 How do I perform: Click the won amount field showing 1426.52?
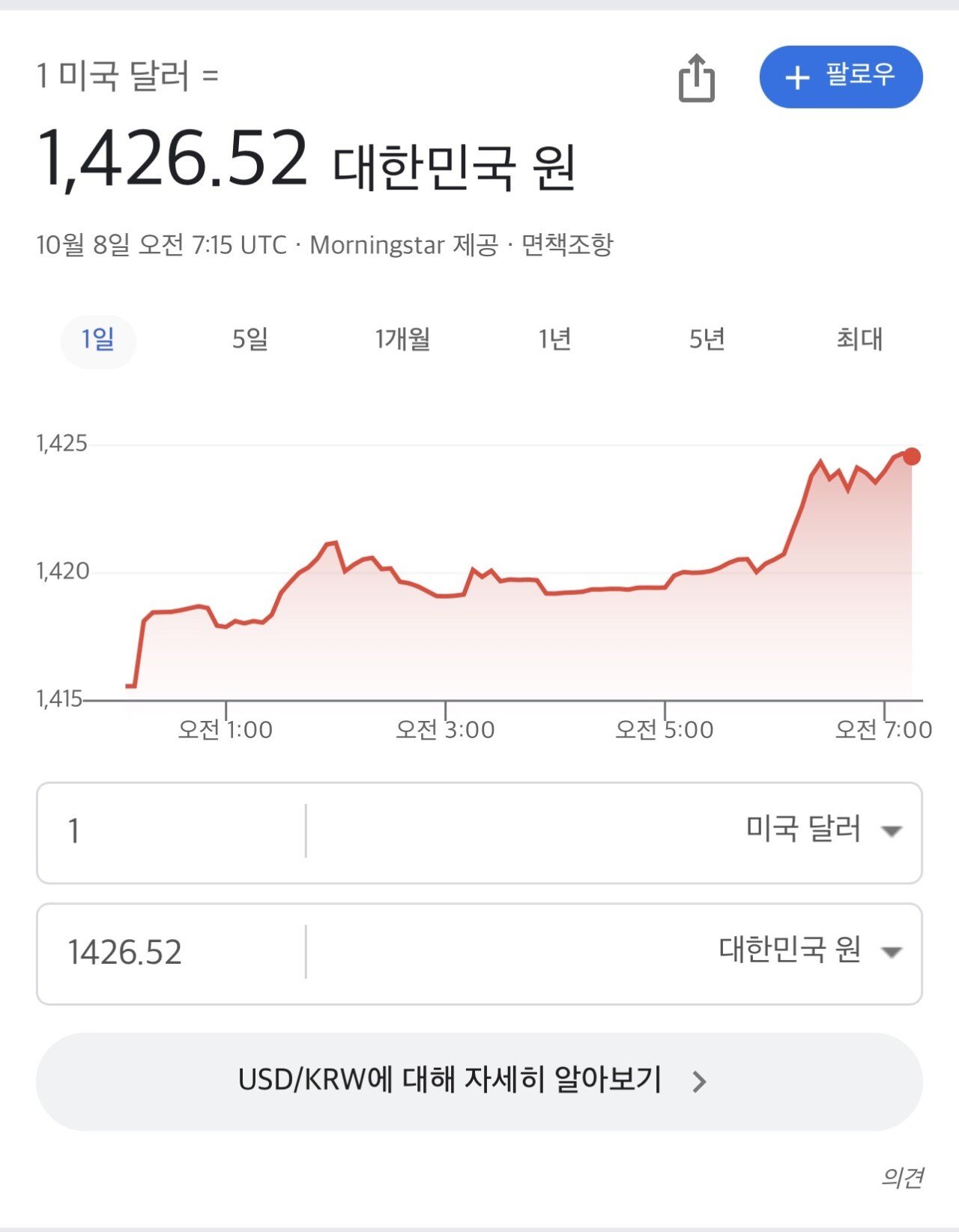(171, 952)
